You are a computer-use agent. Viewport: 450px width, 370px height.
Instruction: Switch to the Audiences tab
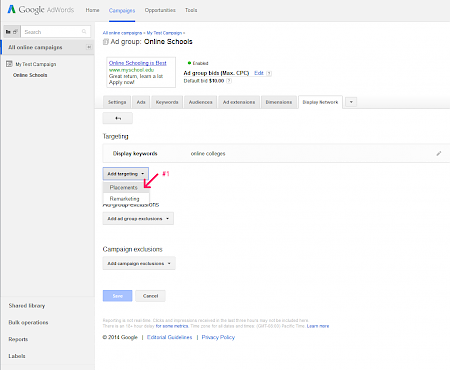point(201,102)
